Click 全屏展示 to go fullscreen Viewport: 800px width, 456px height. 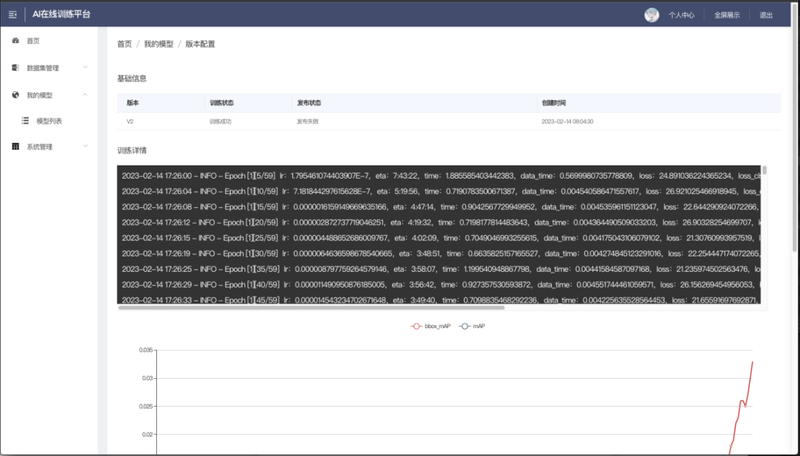[727, 15]
